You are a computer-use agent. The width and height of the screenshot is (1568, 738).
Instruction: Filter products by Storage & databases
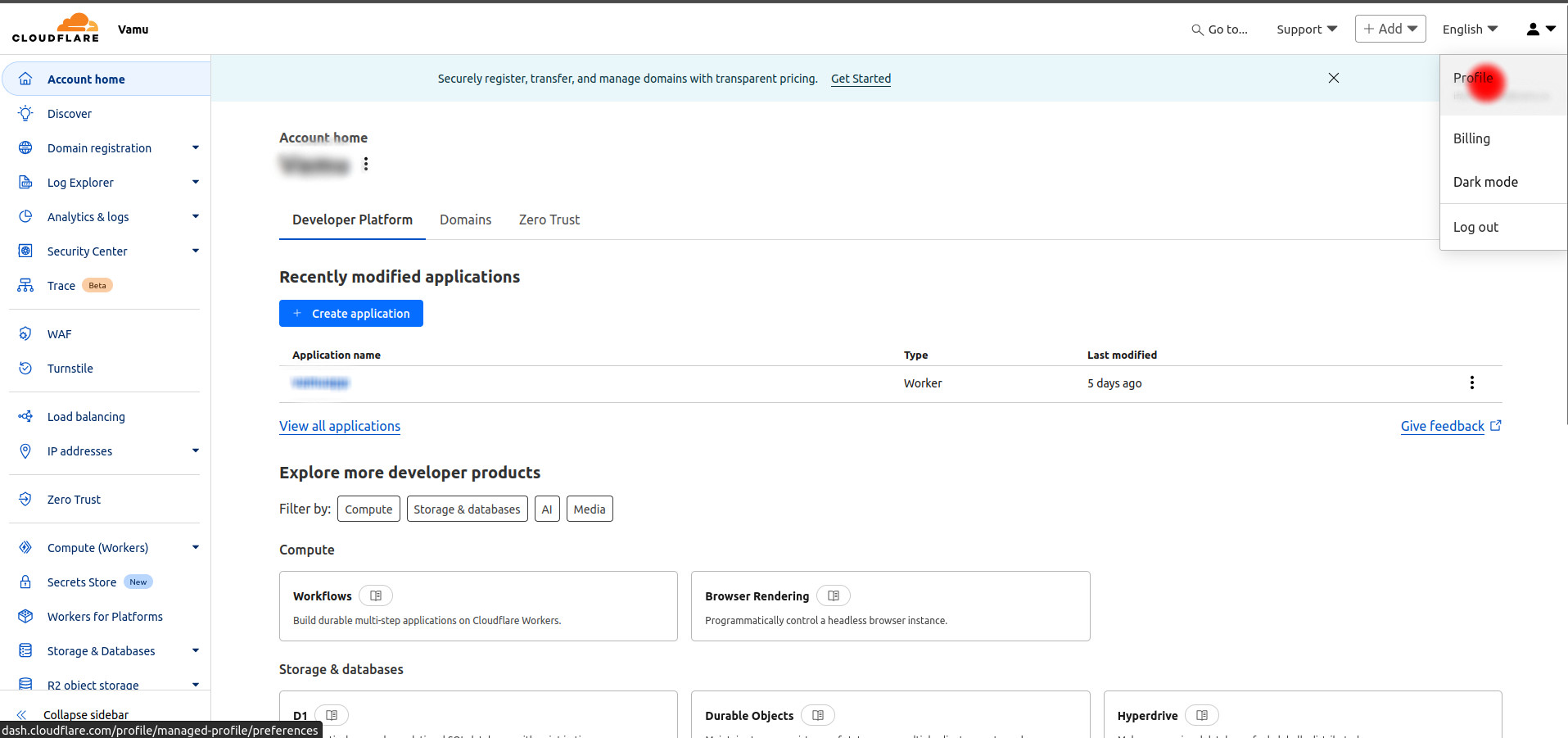[467, 509]
